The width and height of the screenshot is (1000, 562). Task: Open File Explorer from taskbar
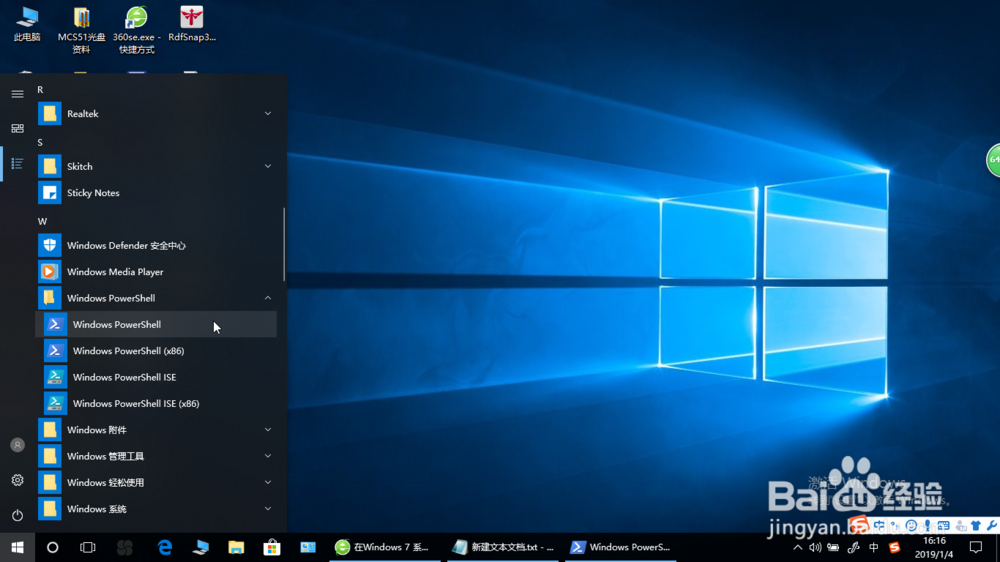click(x=236, y=547)
